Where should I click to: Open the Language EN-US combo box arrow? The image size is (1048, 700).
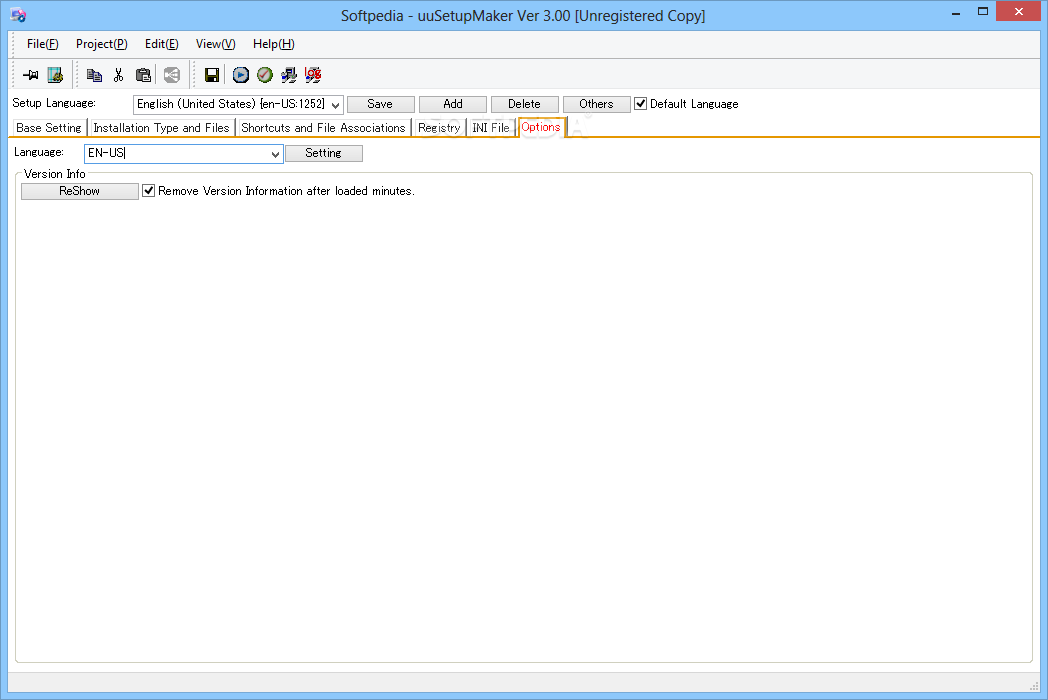coord(275,154)
